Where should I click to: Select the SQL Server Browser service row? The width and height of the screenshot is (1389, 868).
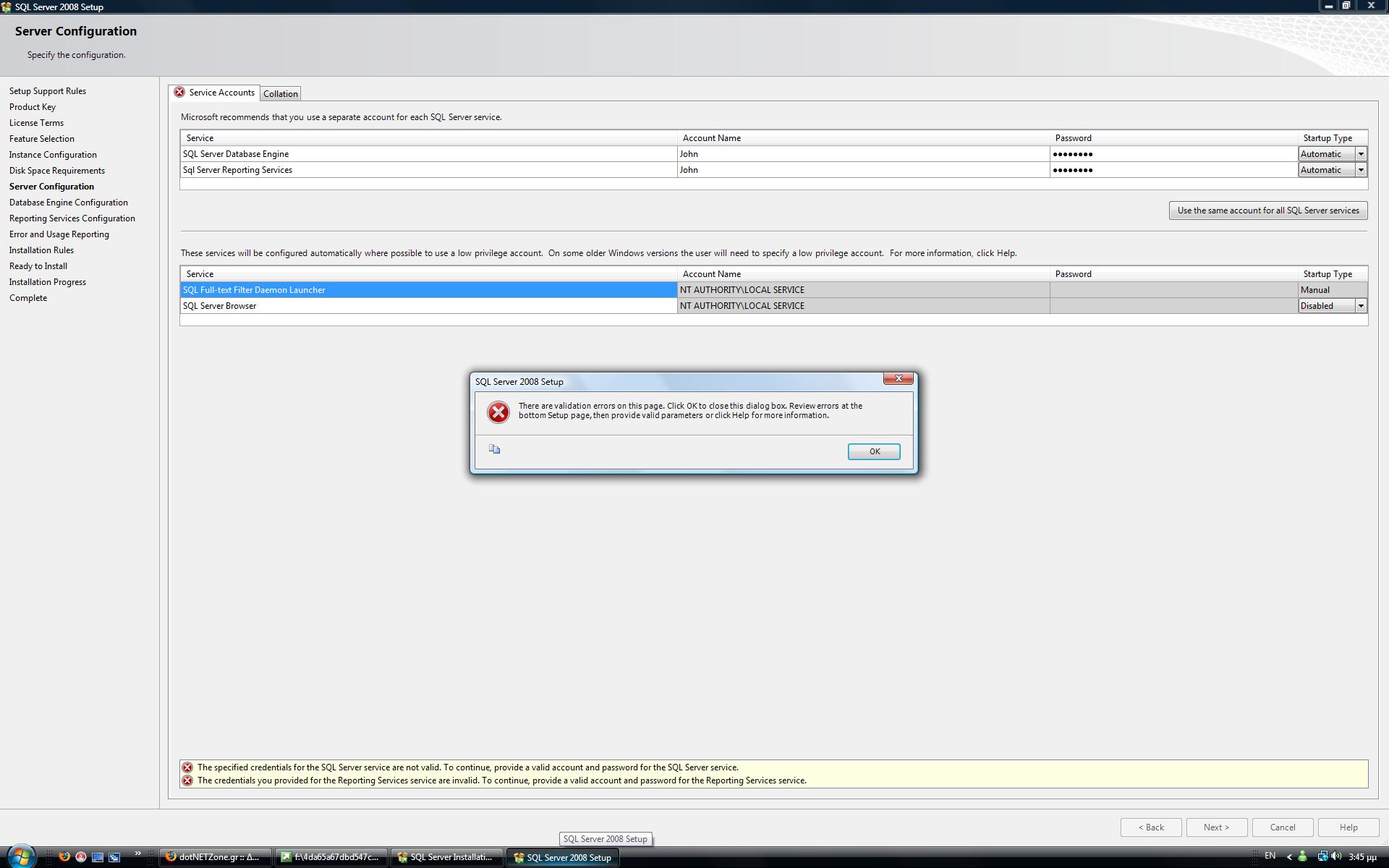click(428, 306)
